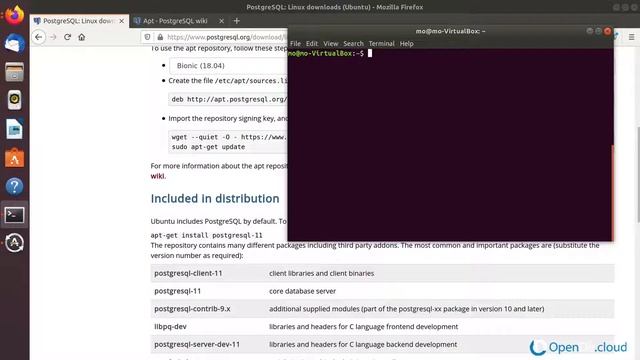
Task: Switch to Apt - PostgreSQL wiki tab
Action: point(176,21)
